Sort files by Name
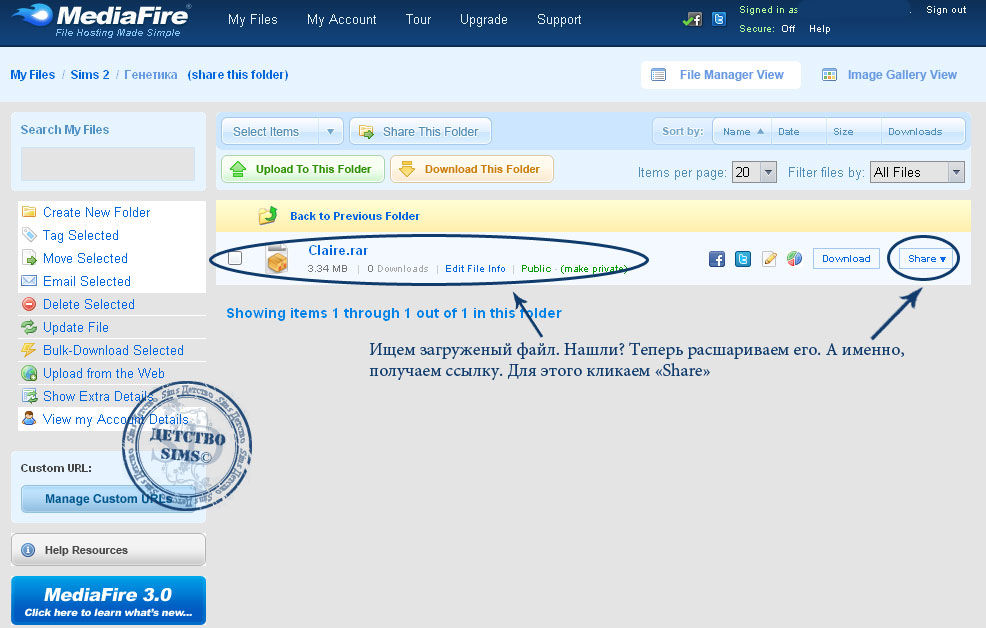 click(743, 131)
